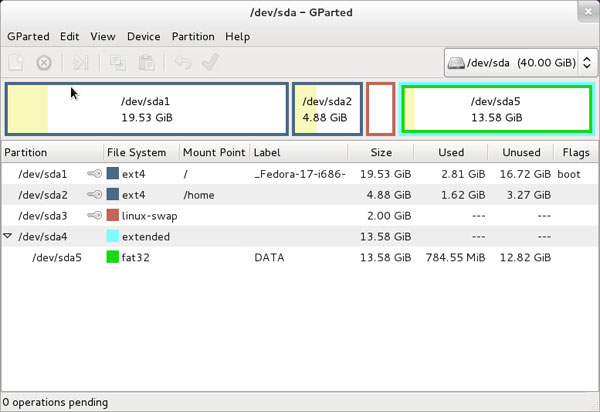Viewport: 600px width, 412px height.
Task: Click the 12.82 GiB unused value
Action: tap(525, 257)
